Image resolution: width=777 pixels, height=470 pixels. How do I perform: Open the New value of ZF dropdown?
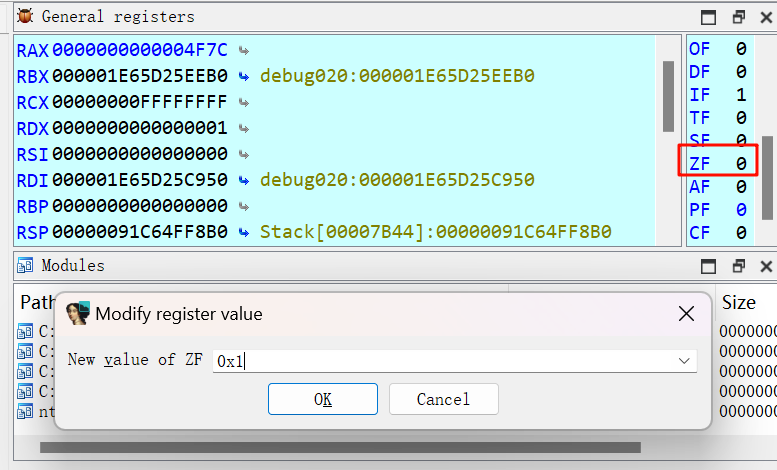(684, 361)
